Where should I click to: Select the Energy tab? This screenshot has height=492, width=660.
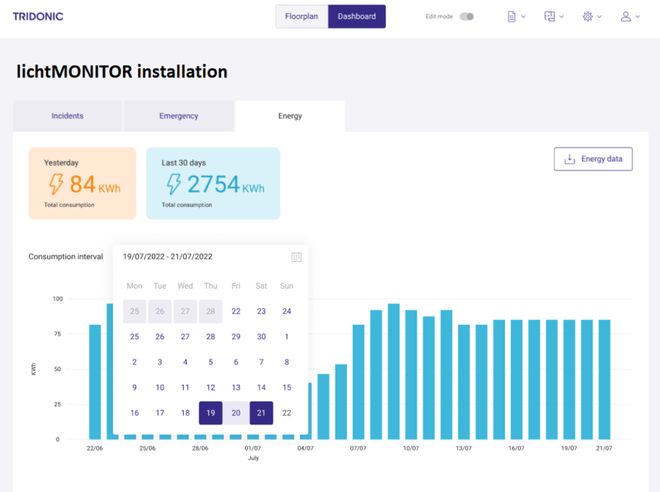pos(290,116)
